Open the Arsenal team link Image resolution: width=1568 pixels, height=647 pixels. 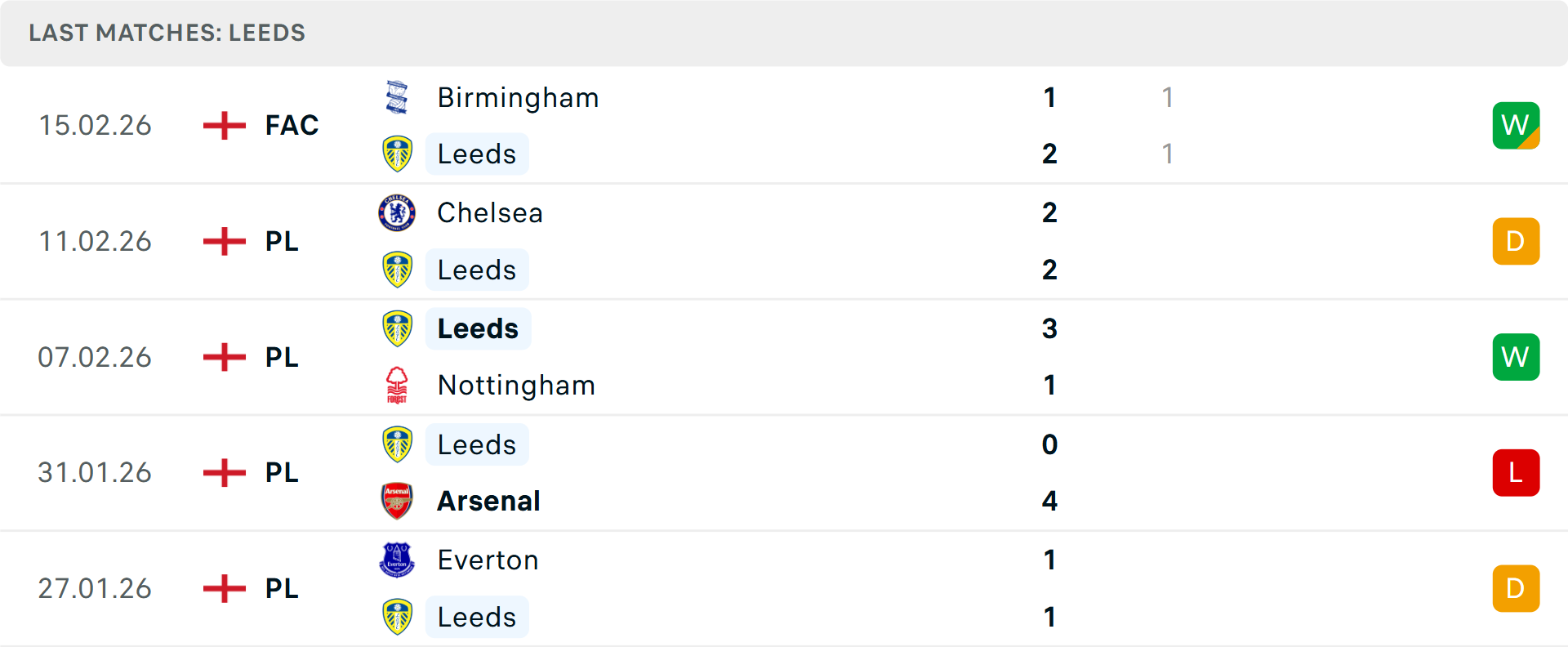point(488,501)
